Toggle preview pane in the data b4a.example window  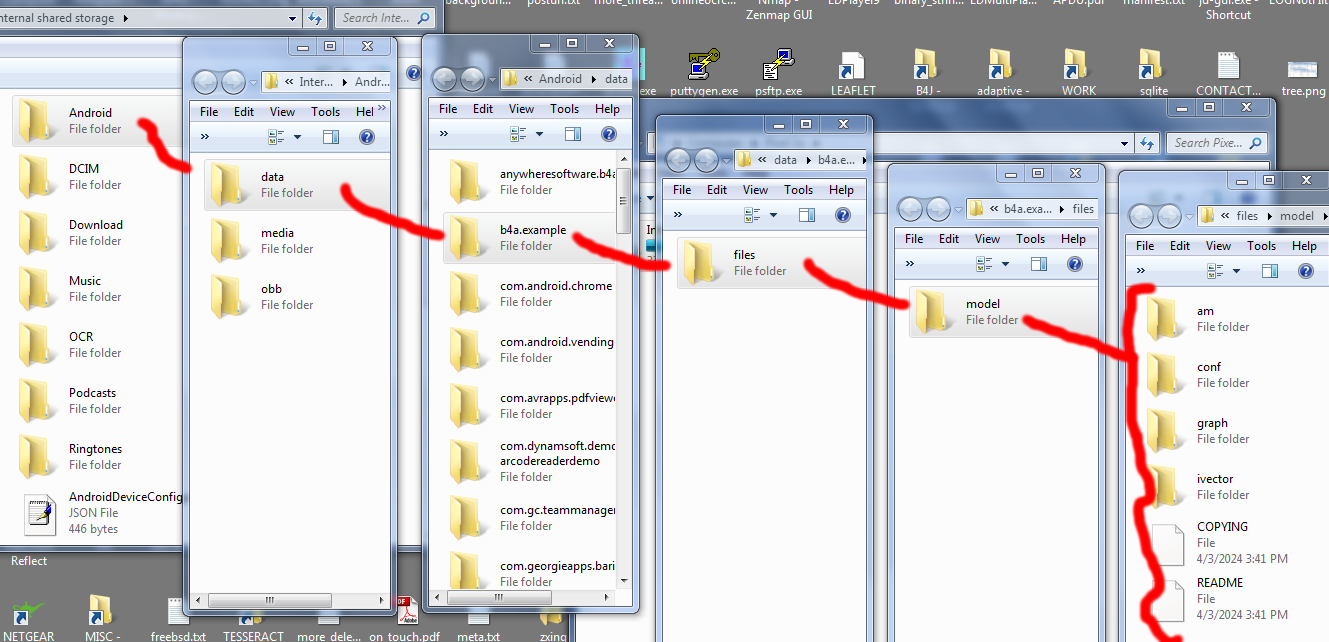pos(808,215)
